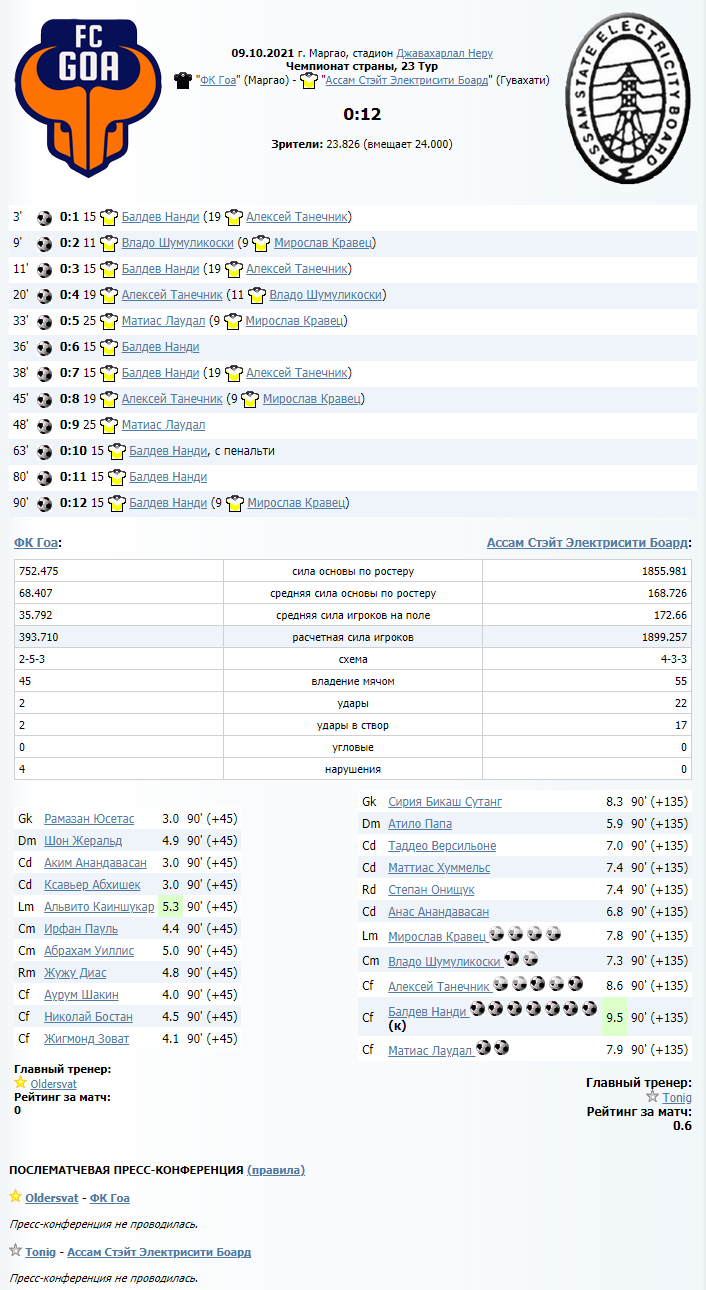The width and height of the screenshot is (706, 1290).
Task: Click yellow jersey icon beside Матиас Лаудал at 48'
Action: pos(112,425)
